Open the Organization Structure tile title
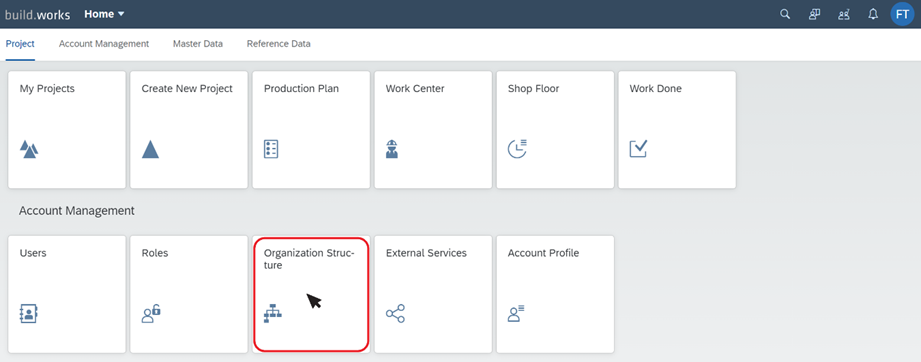Screen dimensions: 921x362 [x=310, y=259]
